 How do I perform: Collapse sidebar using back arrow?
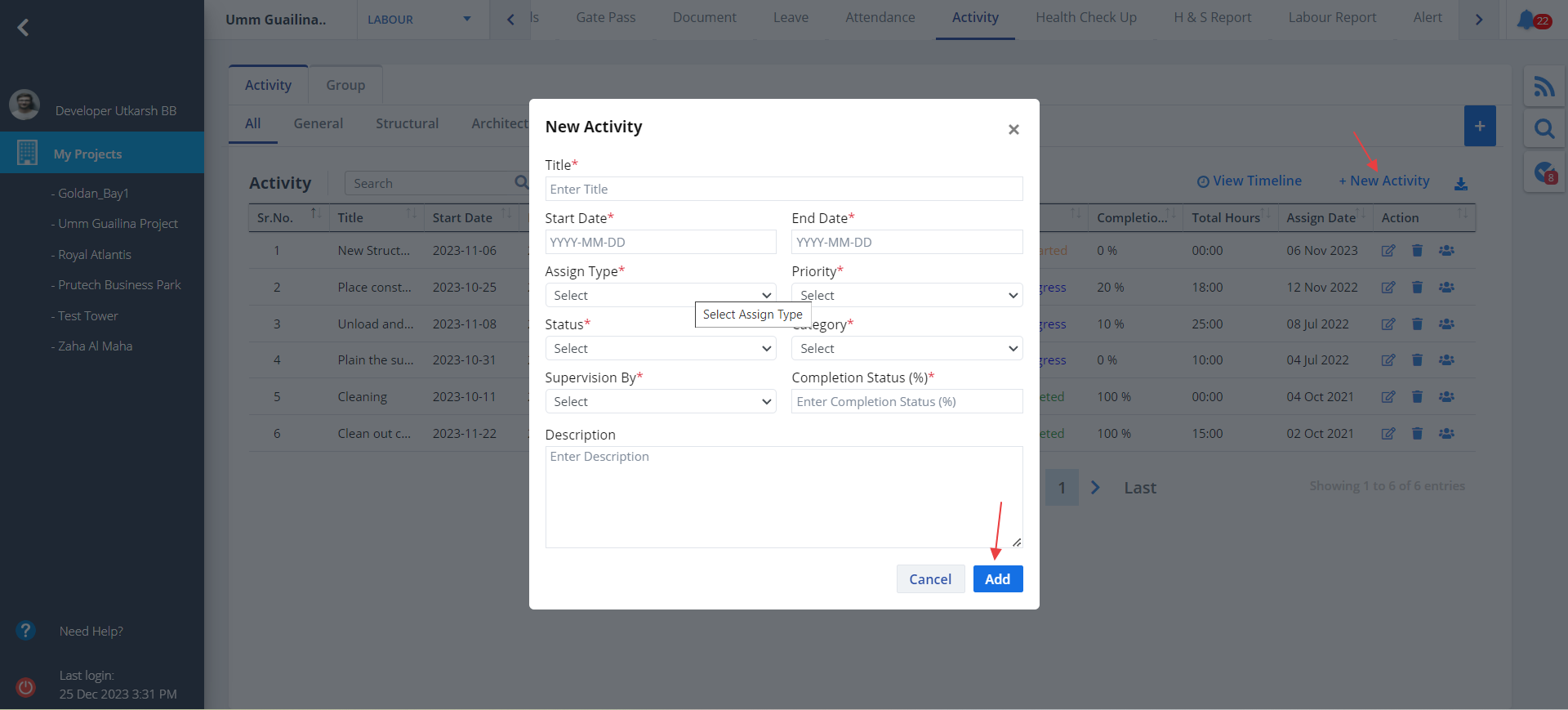point(23,28)
